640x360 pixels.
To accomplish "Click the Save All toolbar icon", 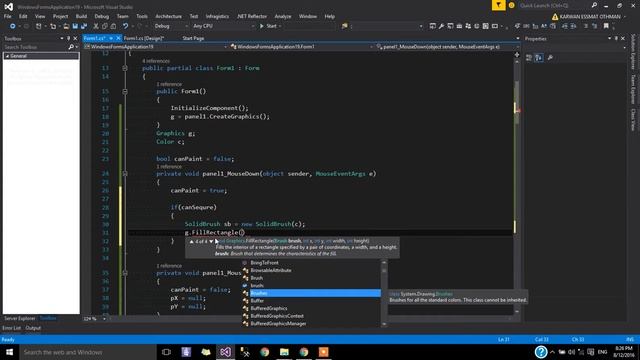I will coord(84,26).
